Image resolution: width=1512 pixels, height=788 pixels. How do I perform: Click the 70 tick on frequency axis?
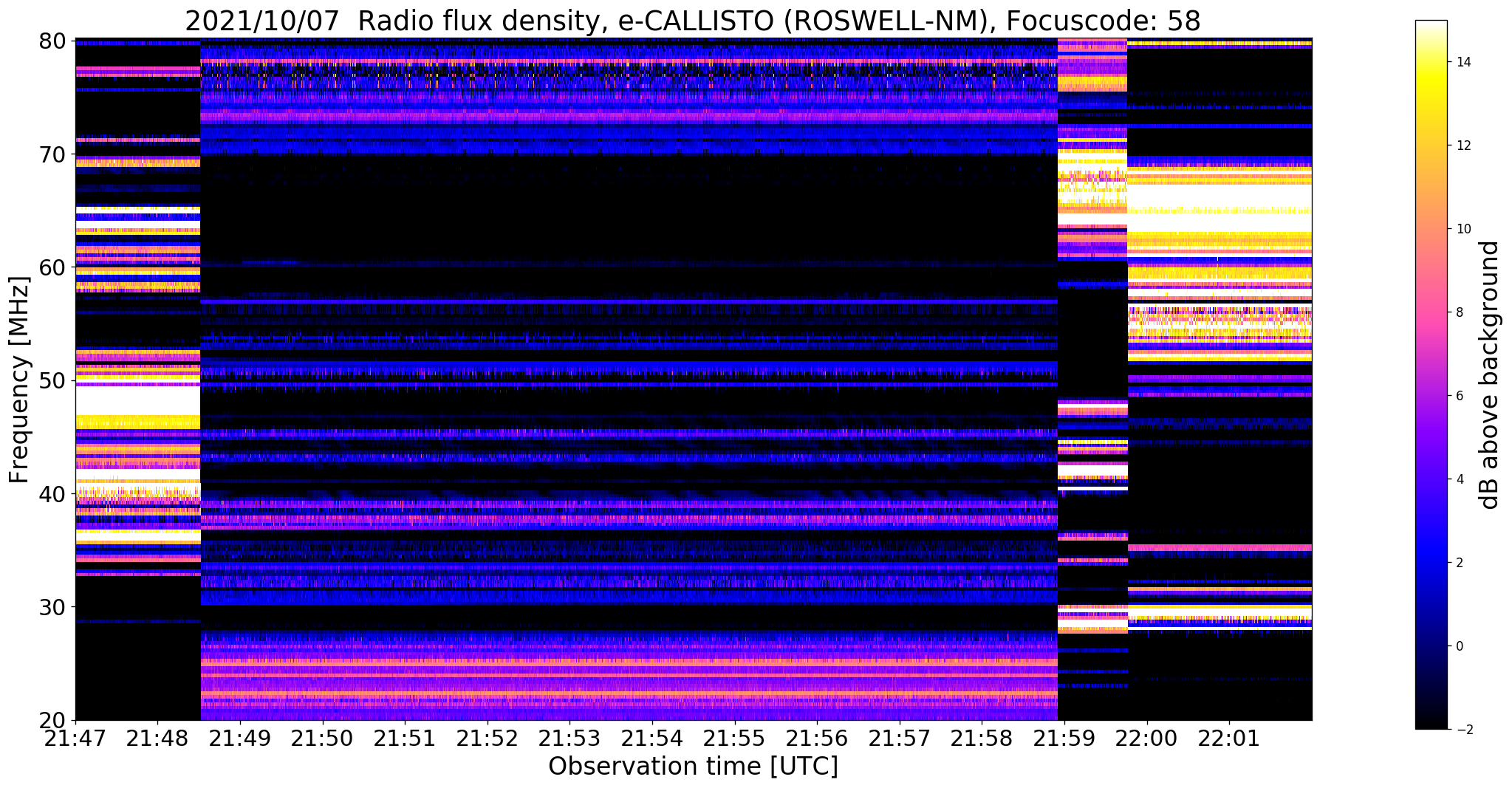52,154
